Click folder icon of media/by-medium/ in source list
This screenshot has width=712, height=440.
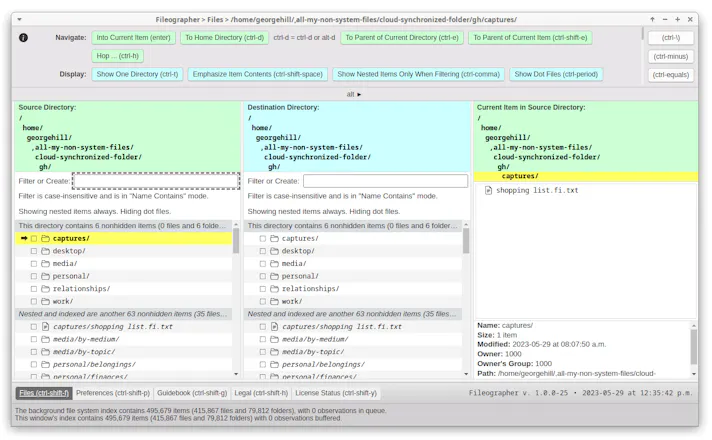[x=45, y=339]
